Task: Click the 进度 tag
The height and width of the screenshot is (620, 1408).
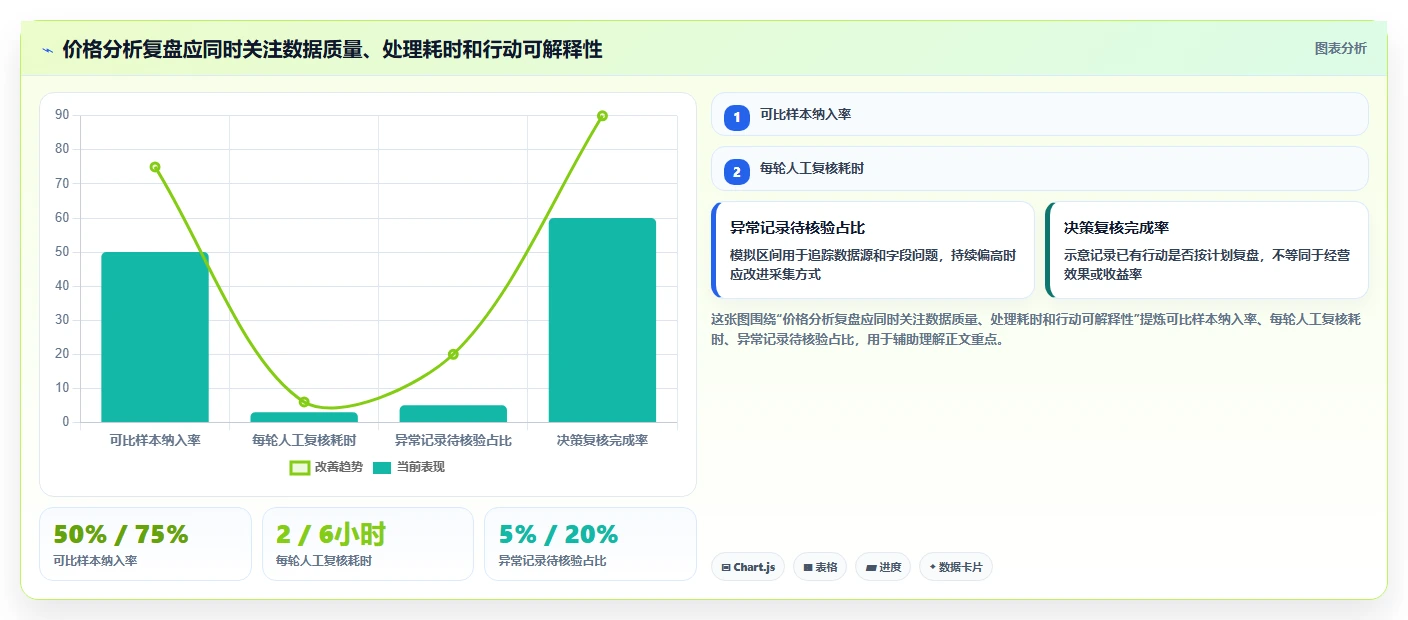Action: pyautogui.click(x=883, y=567)
